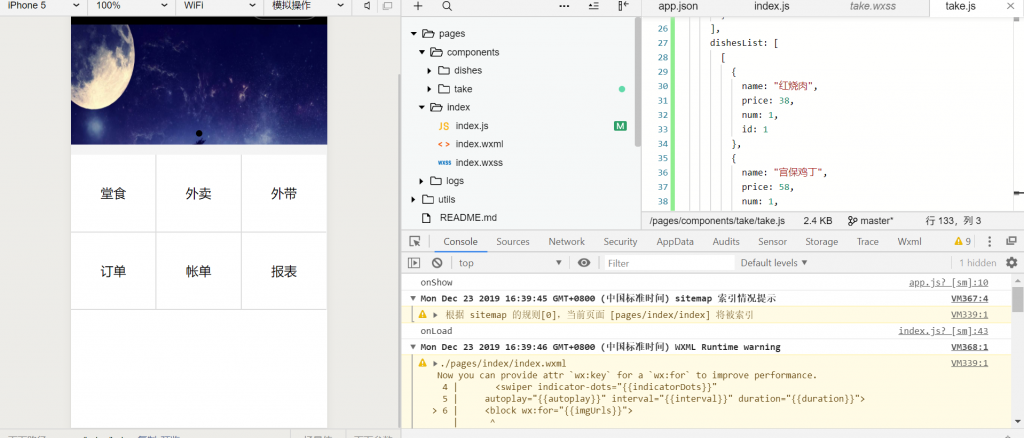Screen dimensions: 1024x438
Task: Open the app.js? [sm]:10 source link
Action: coord(948,283)
